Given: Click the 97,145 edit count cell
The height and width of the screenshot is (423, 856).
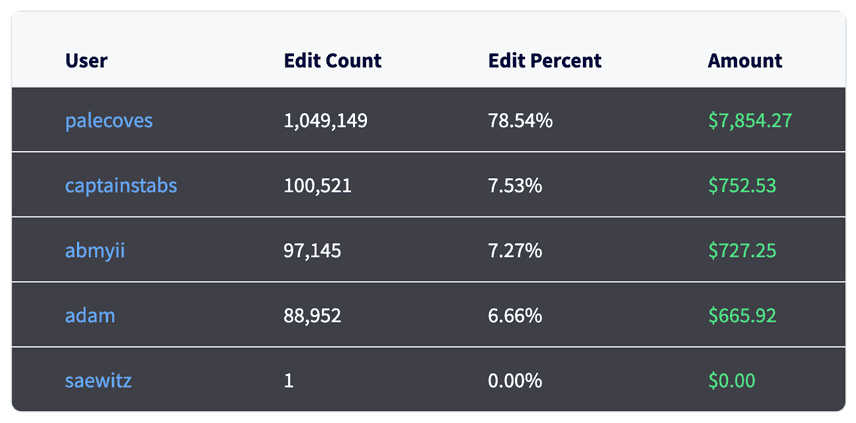Looking at the screenshot, I should click(312, 251).
